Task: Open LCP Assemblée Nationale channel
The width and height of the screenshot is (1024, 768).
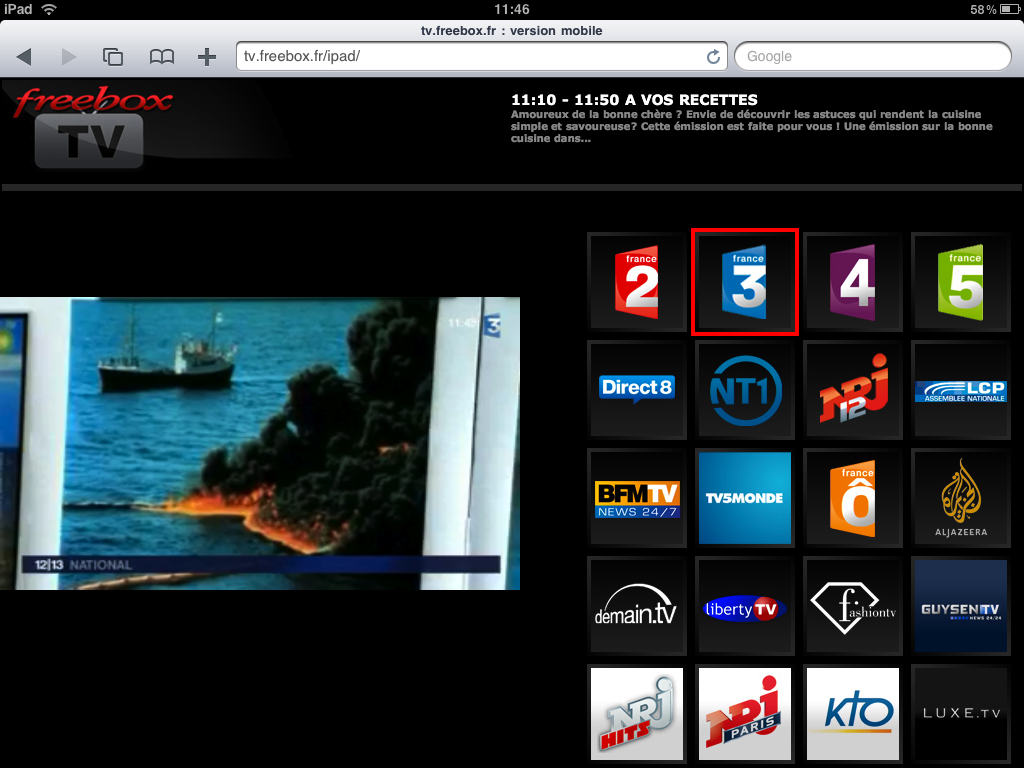Action: pos(961,390)
